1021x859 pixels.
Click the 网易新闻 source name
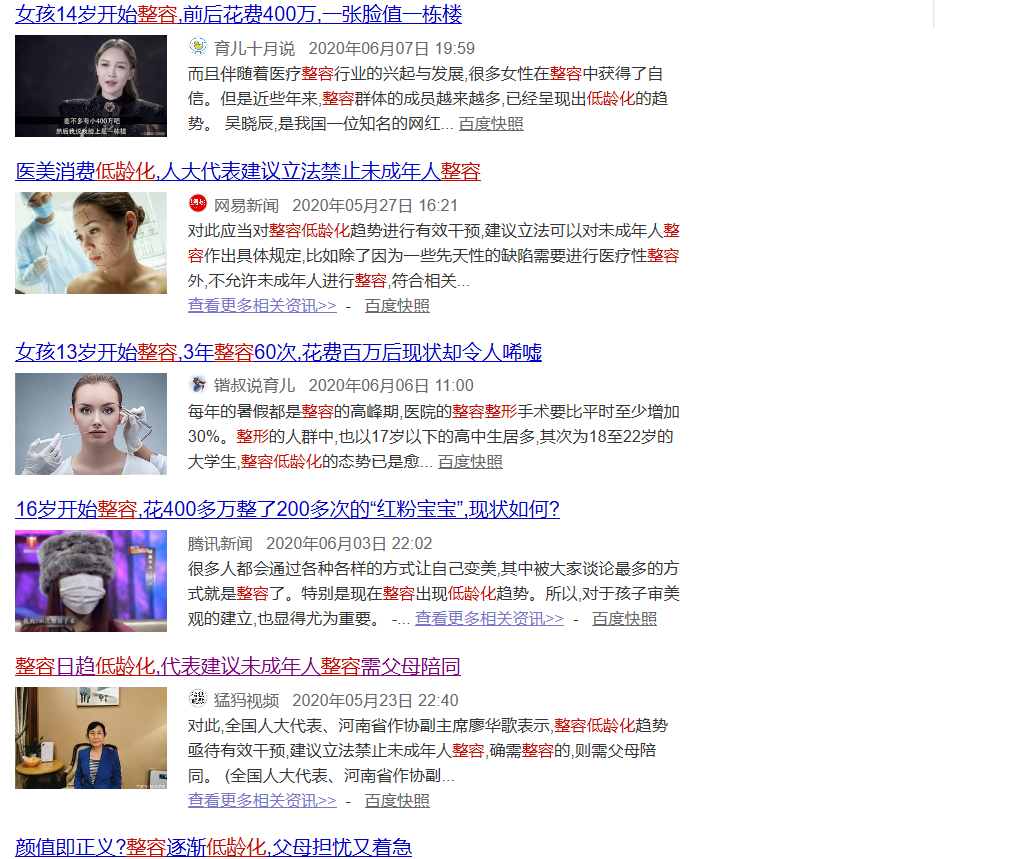coord(246,205)
